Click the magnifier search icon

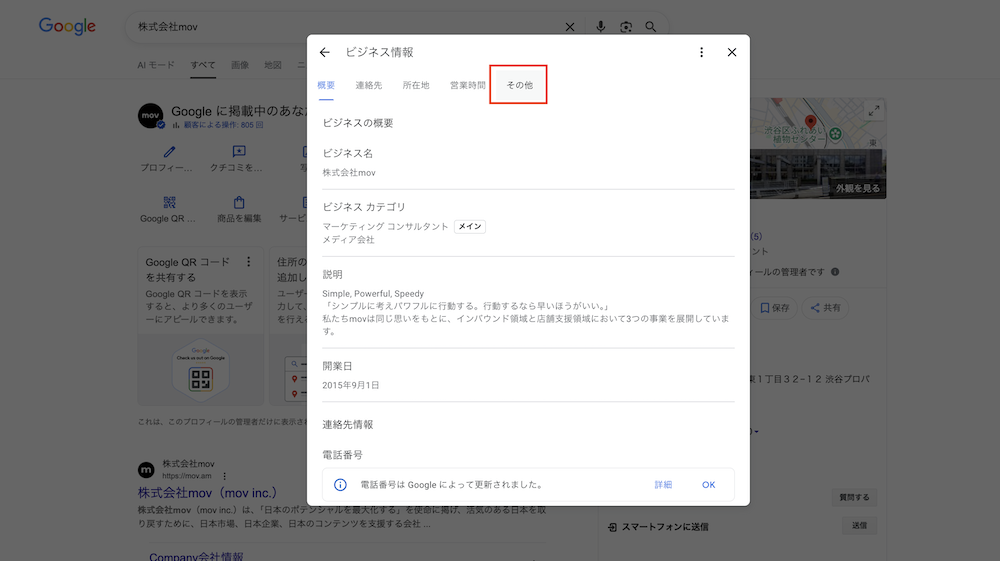pyautogui.click(x=651, y=27)
